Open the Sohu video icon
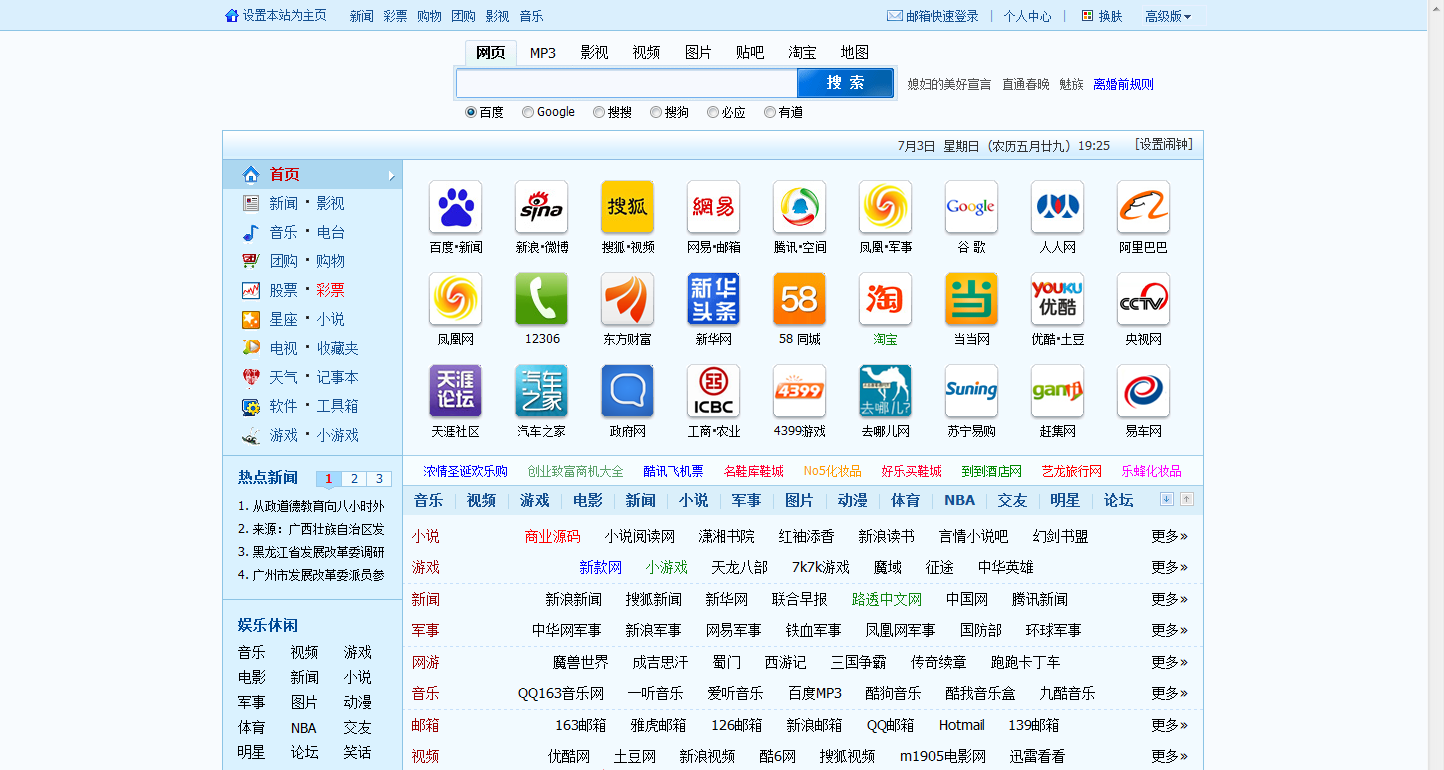 click(627, 207)
